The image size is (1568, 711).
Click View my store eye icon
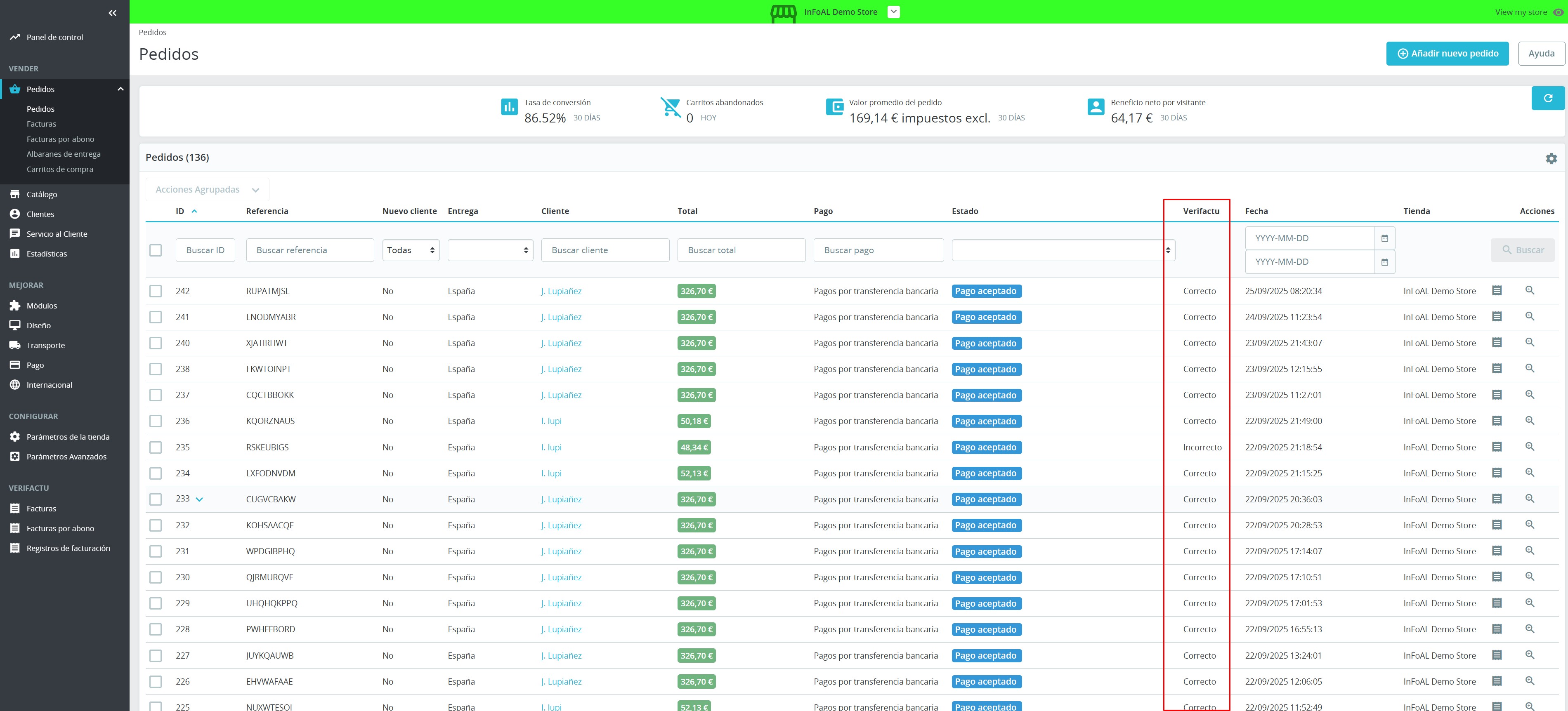click(1558, 12)
